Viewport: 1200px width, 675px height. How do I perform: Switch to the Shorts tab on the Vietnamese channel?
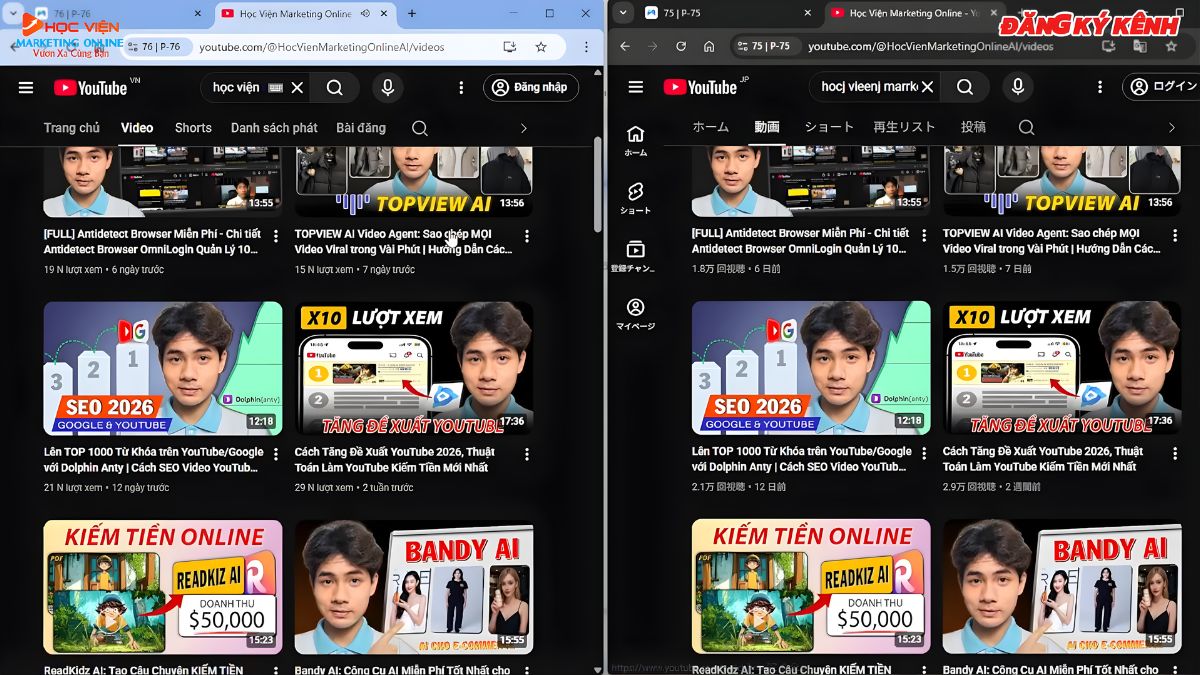[192, 127]
